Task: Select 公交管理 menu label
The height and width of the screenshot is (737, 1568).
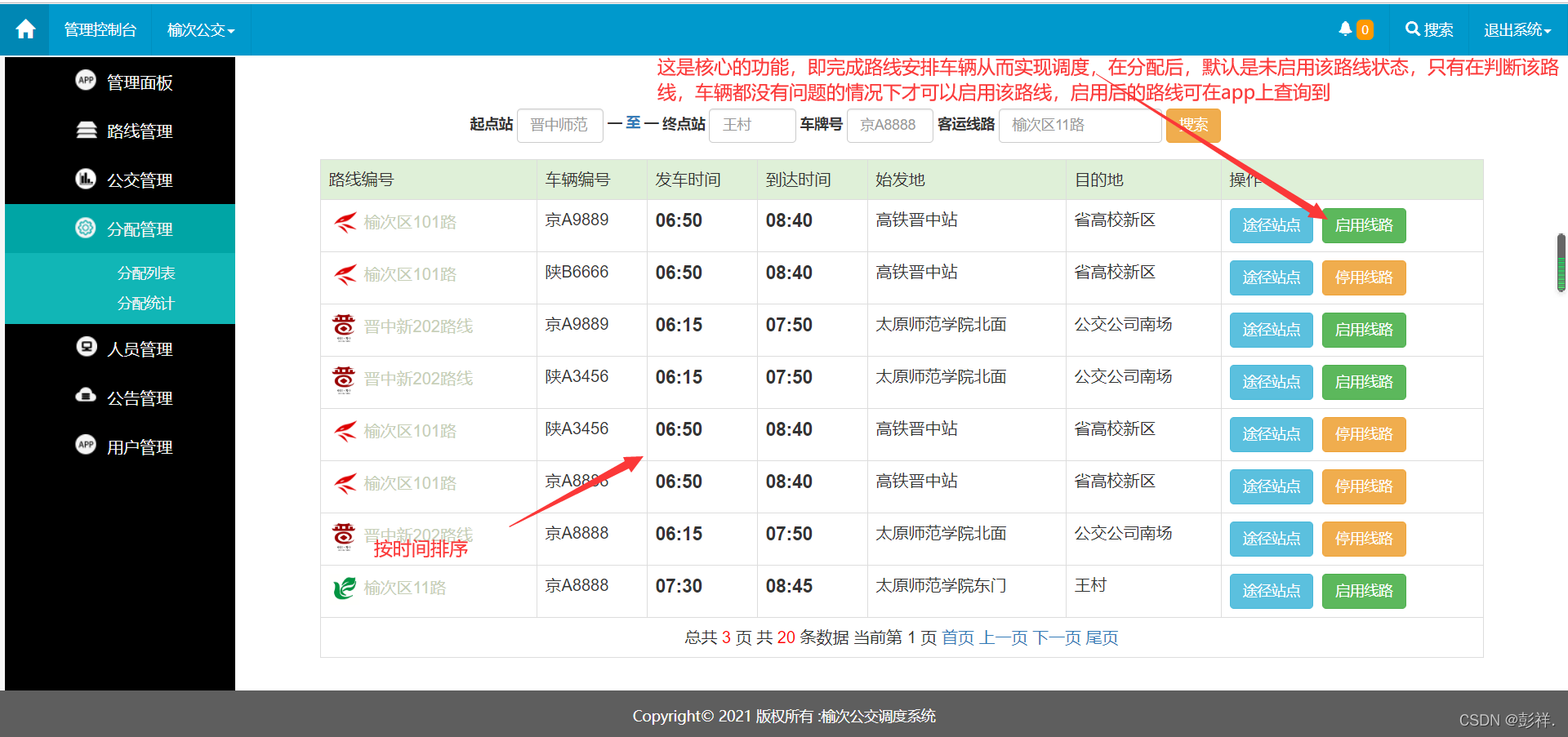Action: [x=140, y=180]
